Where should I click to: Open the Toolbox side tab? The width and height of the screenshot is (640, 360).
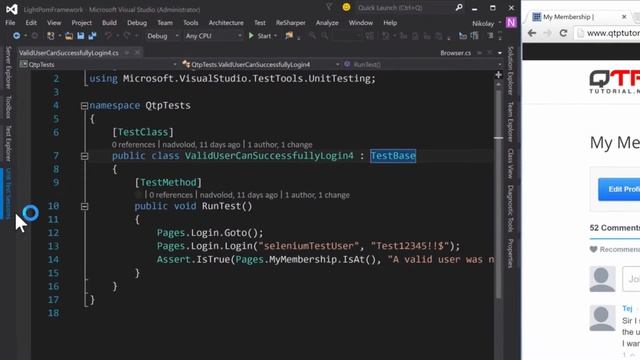coord(8,107)
